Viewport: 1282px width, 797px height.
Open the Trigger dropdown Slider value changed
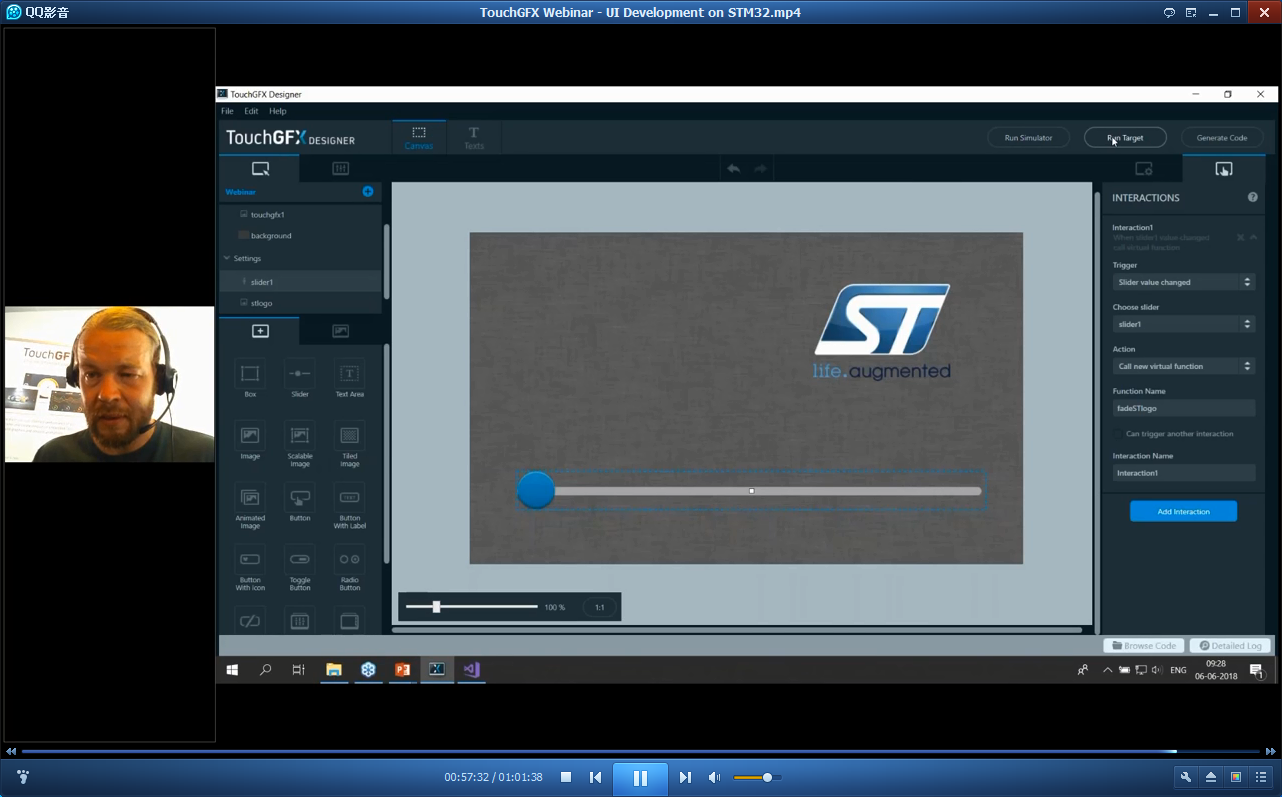point(1184,282)
